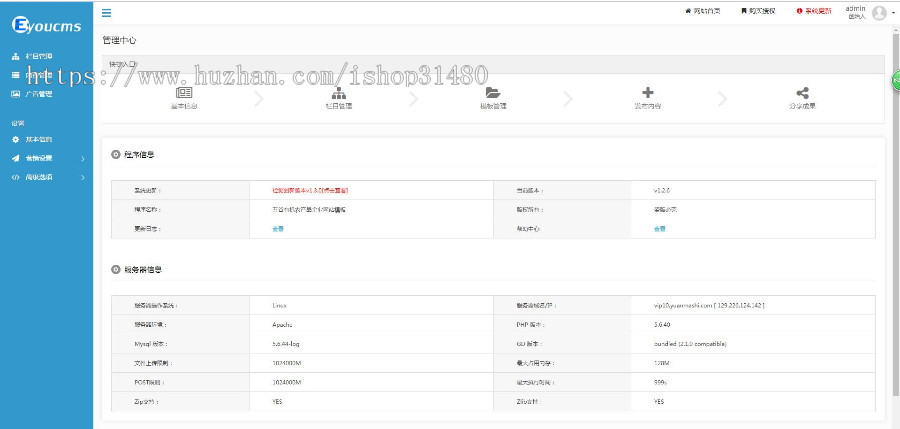Viewport: 900px width, 429px height.
Task: Open the sidebar item with the picture icon
Action: coord(46,94)
